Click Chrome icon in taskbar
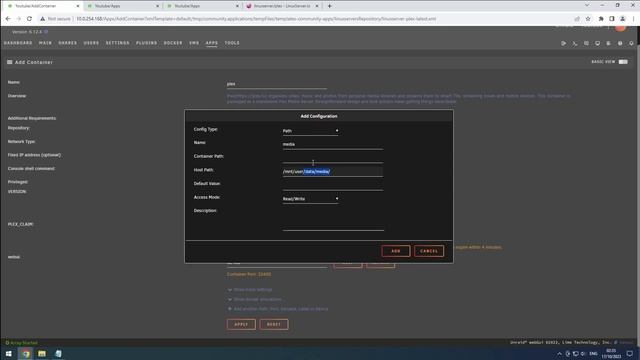The width and height of the screenshot is (640, 360). [26, 353]
